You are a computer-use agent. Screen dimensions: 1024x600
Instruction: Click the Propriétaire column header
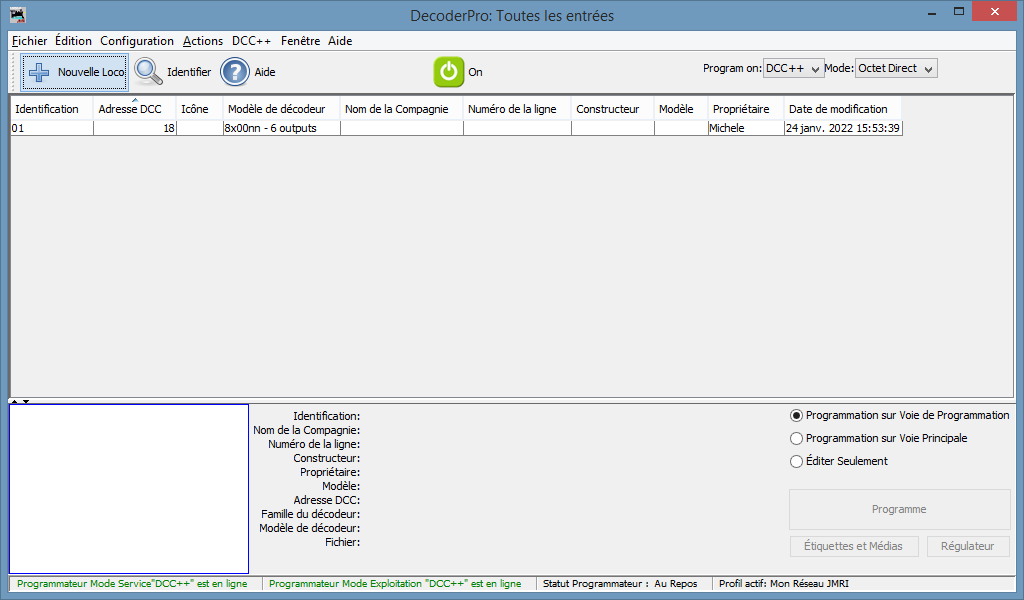tap(746, 109)
